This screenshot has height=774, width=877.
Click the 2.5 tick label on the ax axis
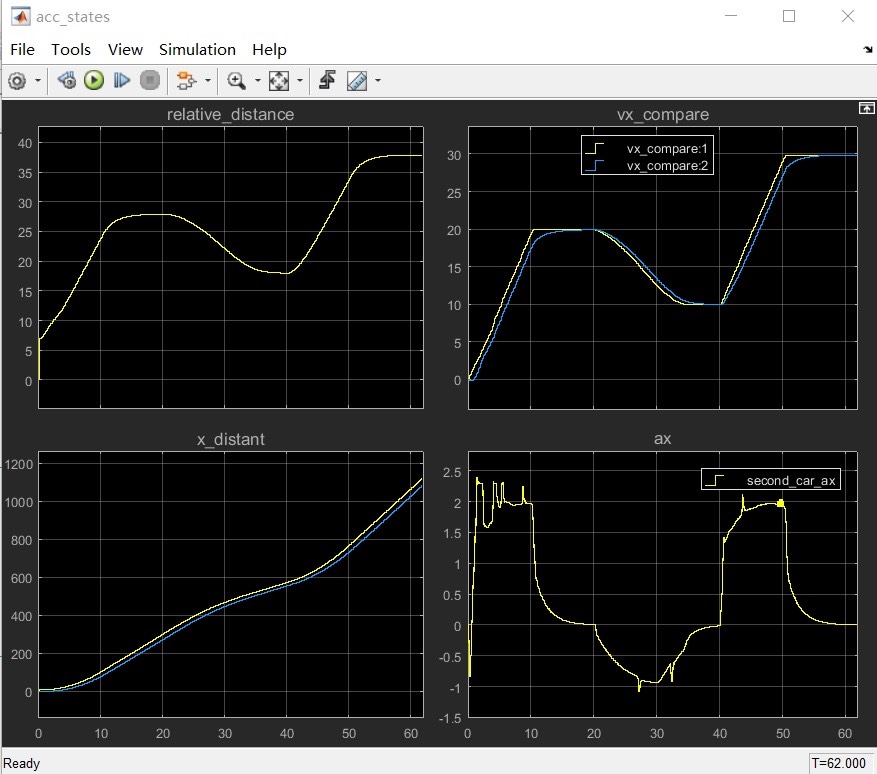click(452, 473)
